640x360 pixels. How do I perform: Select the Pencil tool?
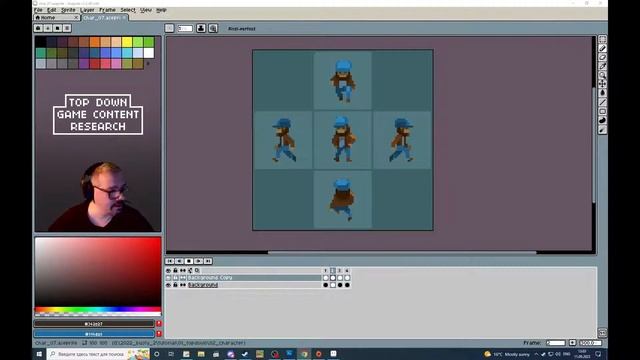(602, 48)
